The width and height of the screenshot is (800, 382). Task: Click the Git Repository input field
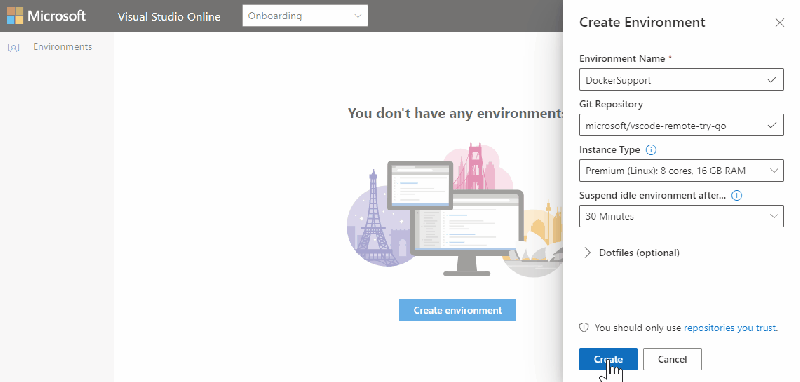681,125
